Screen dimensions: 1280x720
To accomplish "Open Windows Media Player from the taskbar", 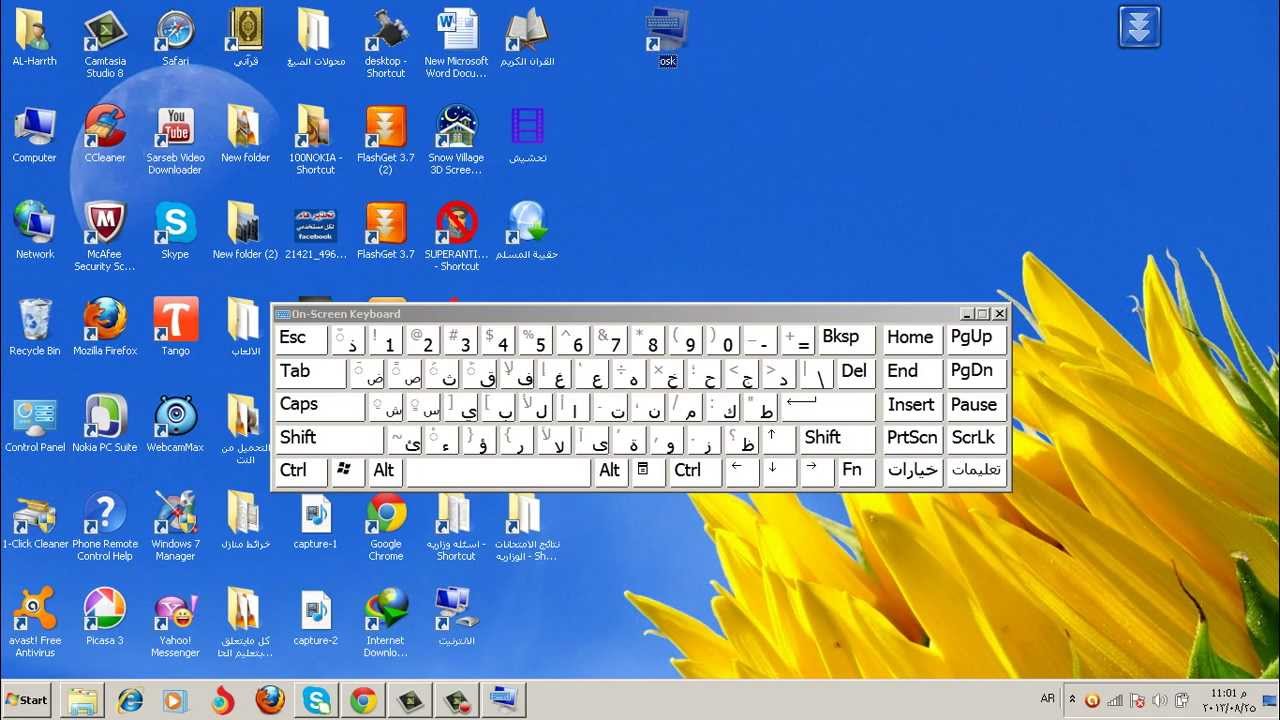I will coord(174,700).
